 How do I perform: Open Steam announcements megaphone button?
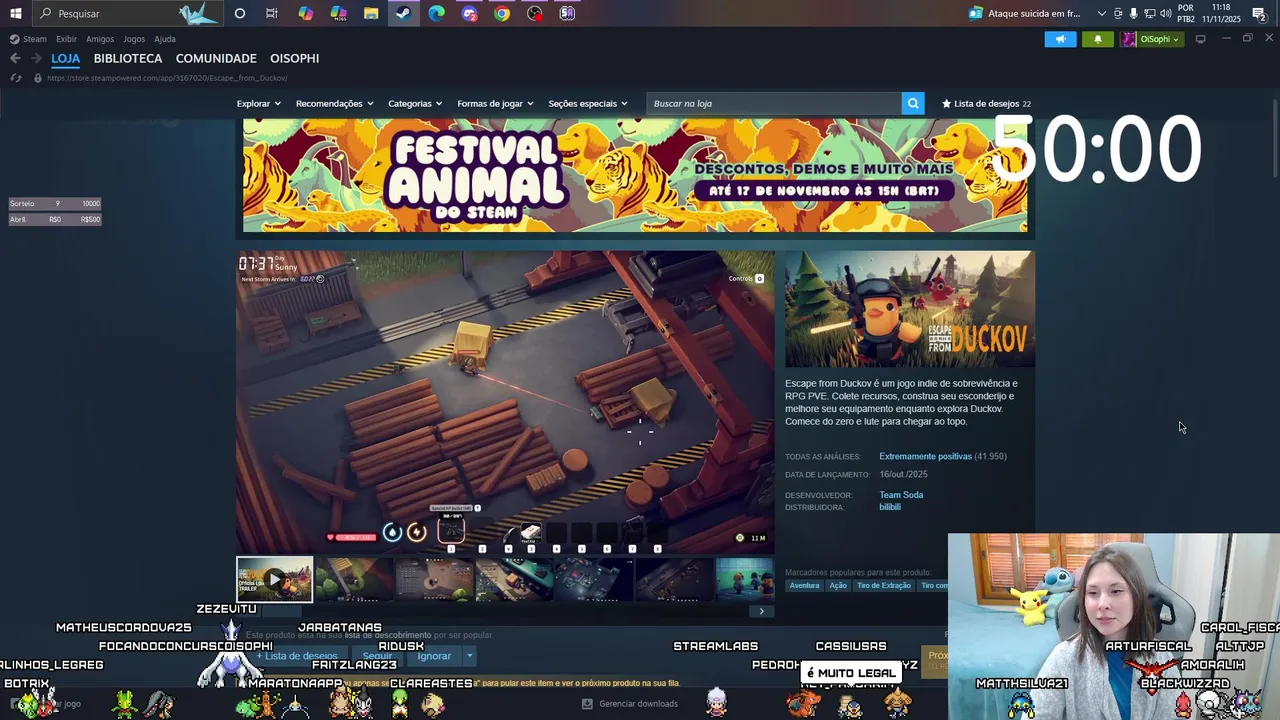click(x=1060, y=39)
